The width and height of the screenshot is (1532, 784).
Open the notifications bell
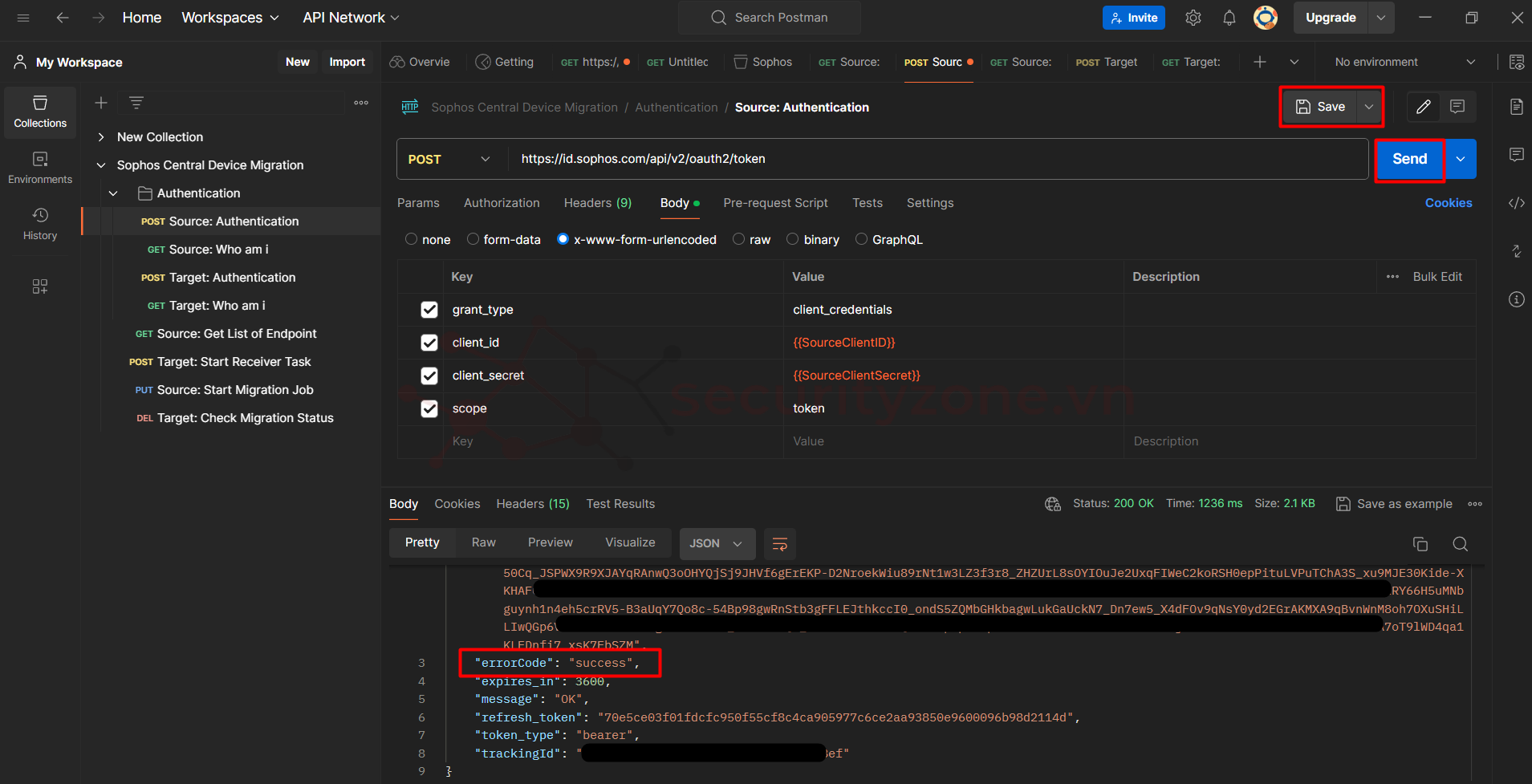(x=1229, y=18)
